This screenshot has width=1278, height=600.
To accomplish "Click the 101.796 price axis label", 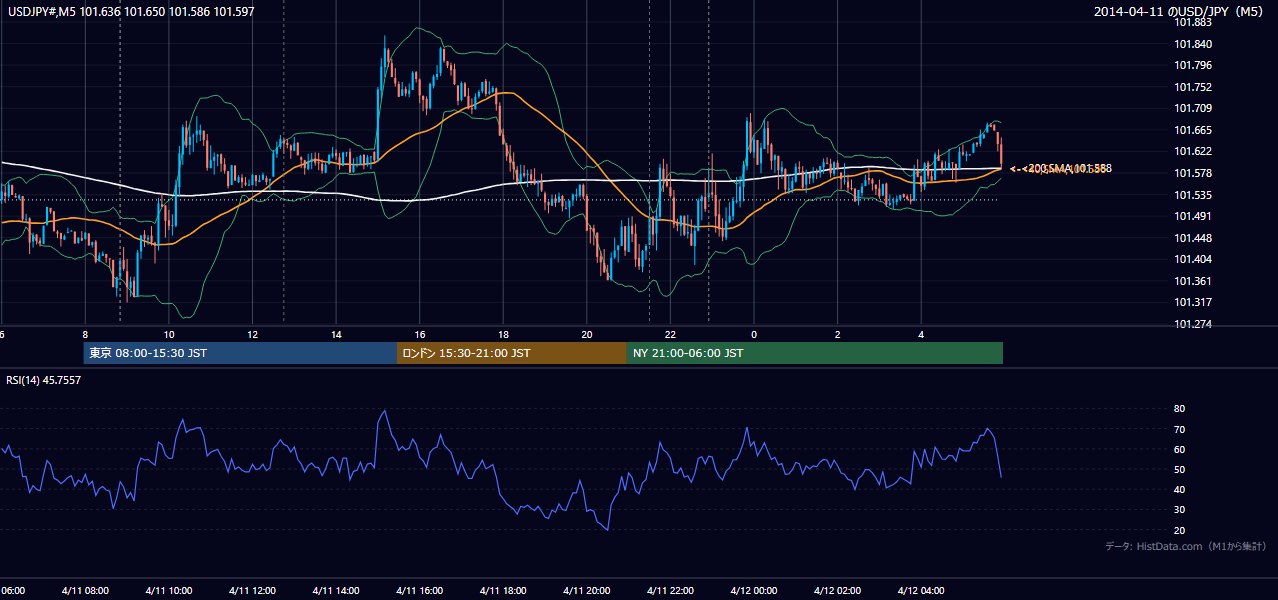I will click(1194, 66).
